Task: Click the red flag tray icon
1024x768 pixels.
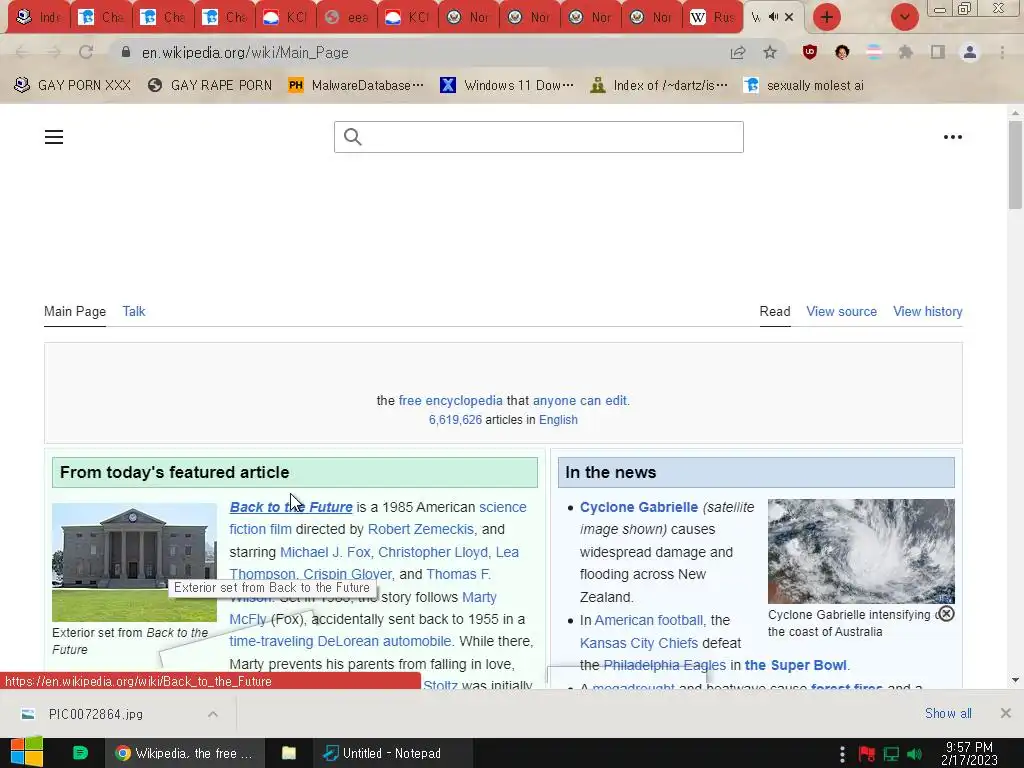Action: [x=867, y=754]
